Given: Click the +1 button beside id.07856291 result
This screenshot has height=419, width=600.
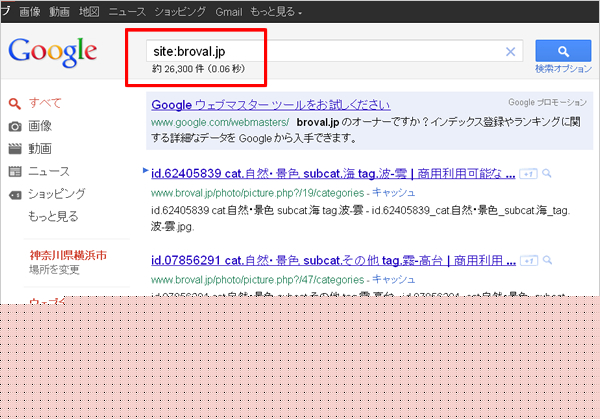Looking at the screenshot, I should tap(529, 261).
